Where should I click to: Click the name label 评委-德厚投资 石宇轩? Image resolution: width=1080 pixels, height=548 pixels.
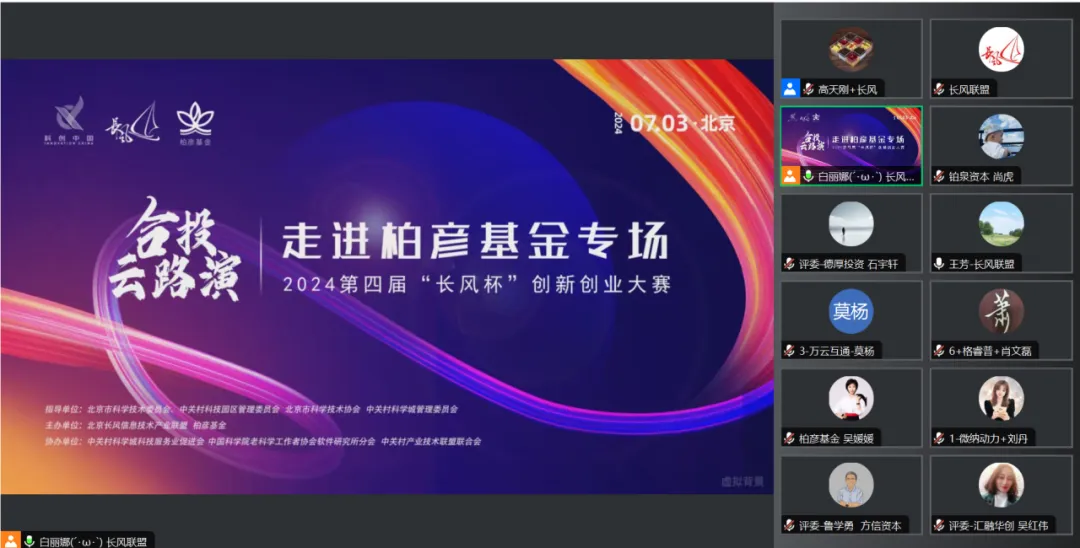pos(849,264)
